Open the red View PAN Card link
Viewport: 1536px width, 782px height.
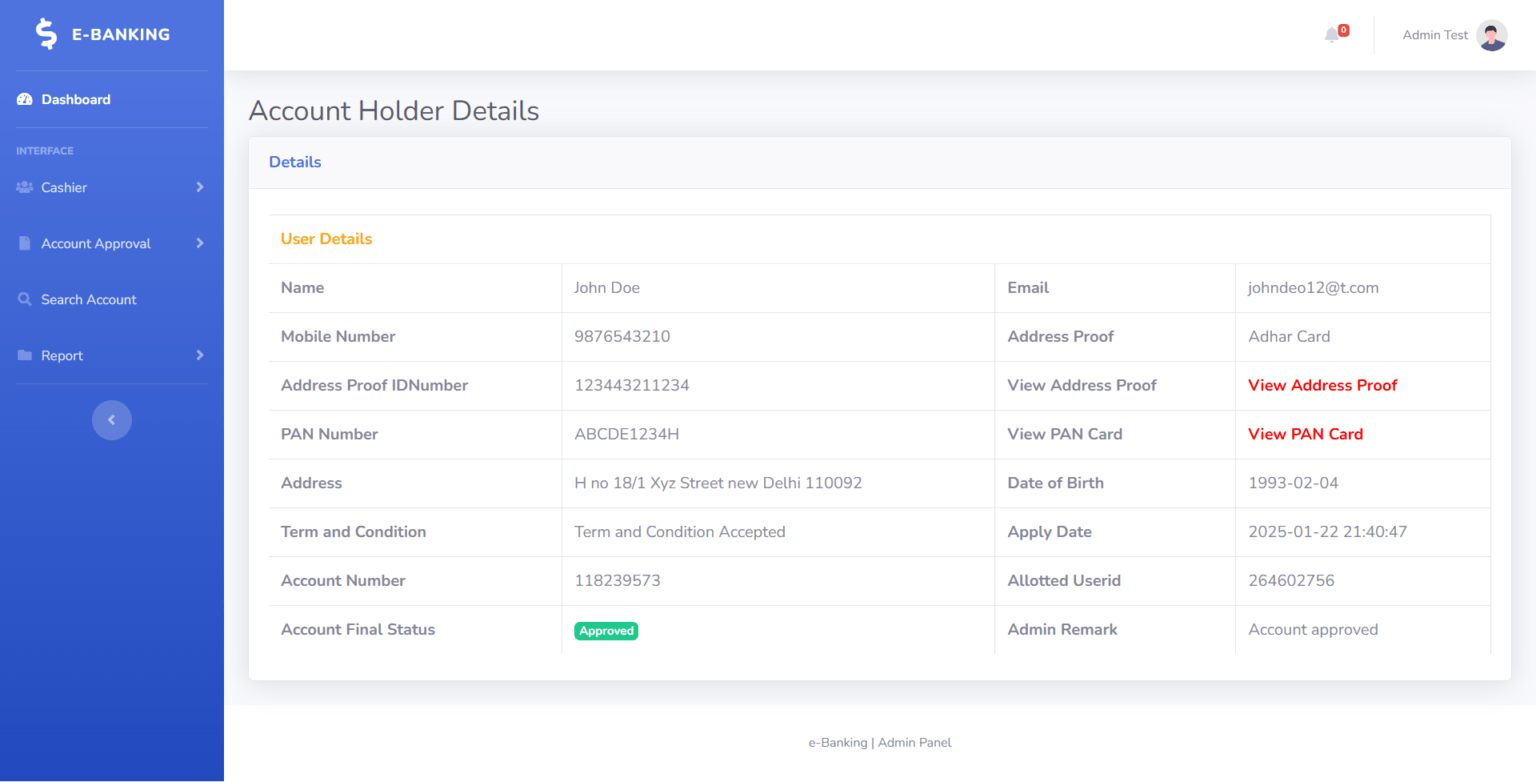pos(1305,435)
